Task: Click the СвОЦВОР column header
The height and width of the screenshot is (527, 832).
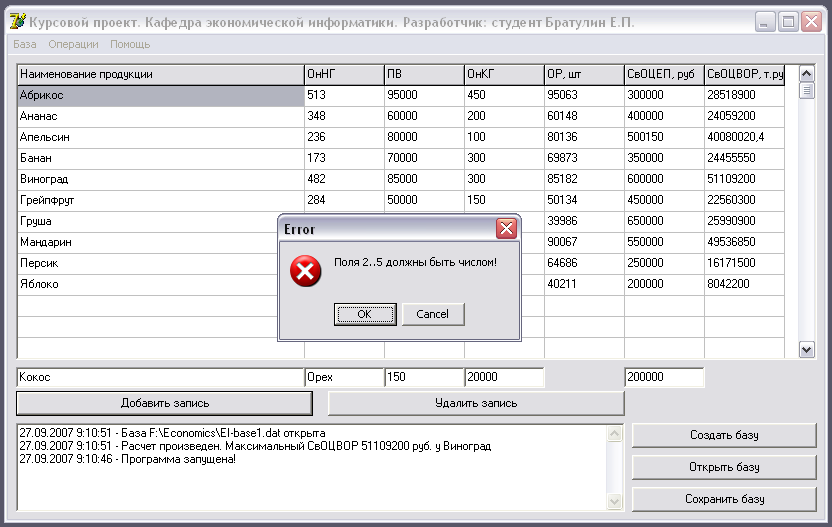Action: pyautogui.click(x=744, y=75)
